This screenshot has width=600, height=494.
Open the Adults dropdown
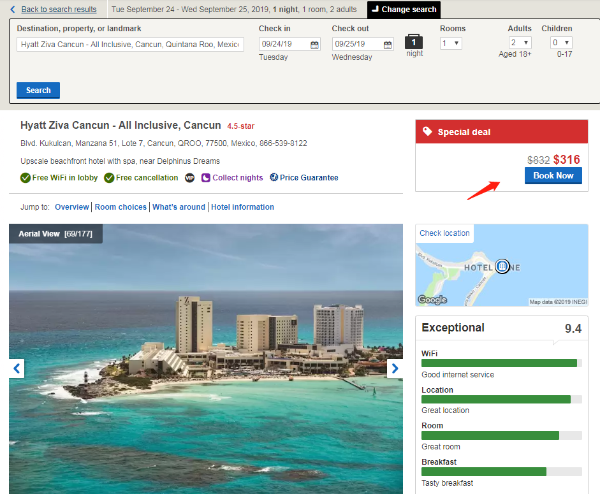[x=520, y=42]
